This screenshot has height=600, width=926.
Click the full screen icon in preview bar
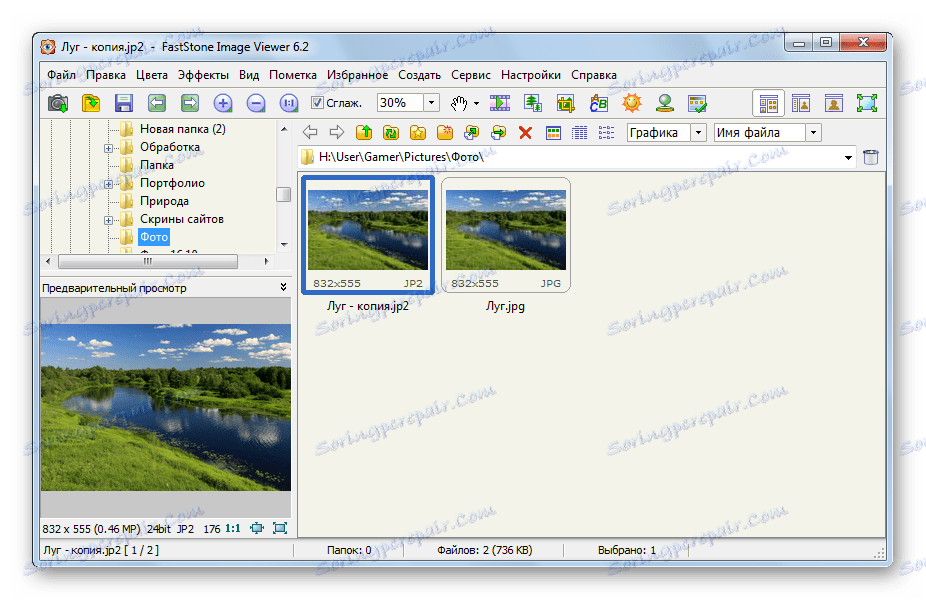(280, 528)
